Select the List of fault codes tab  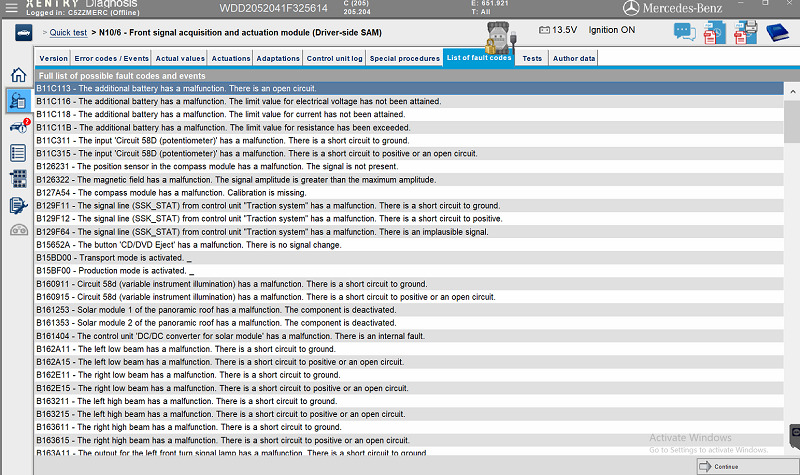pos(479,58)
